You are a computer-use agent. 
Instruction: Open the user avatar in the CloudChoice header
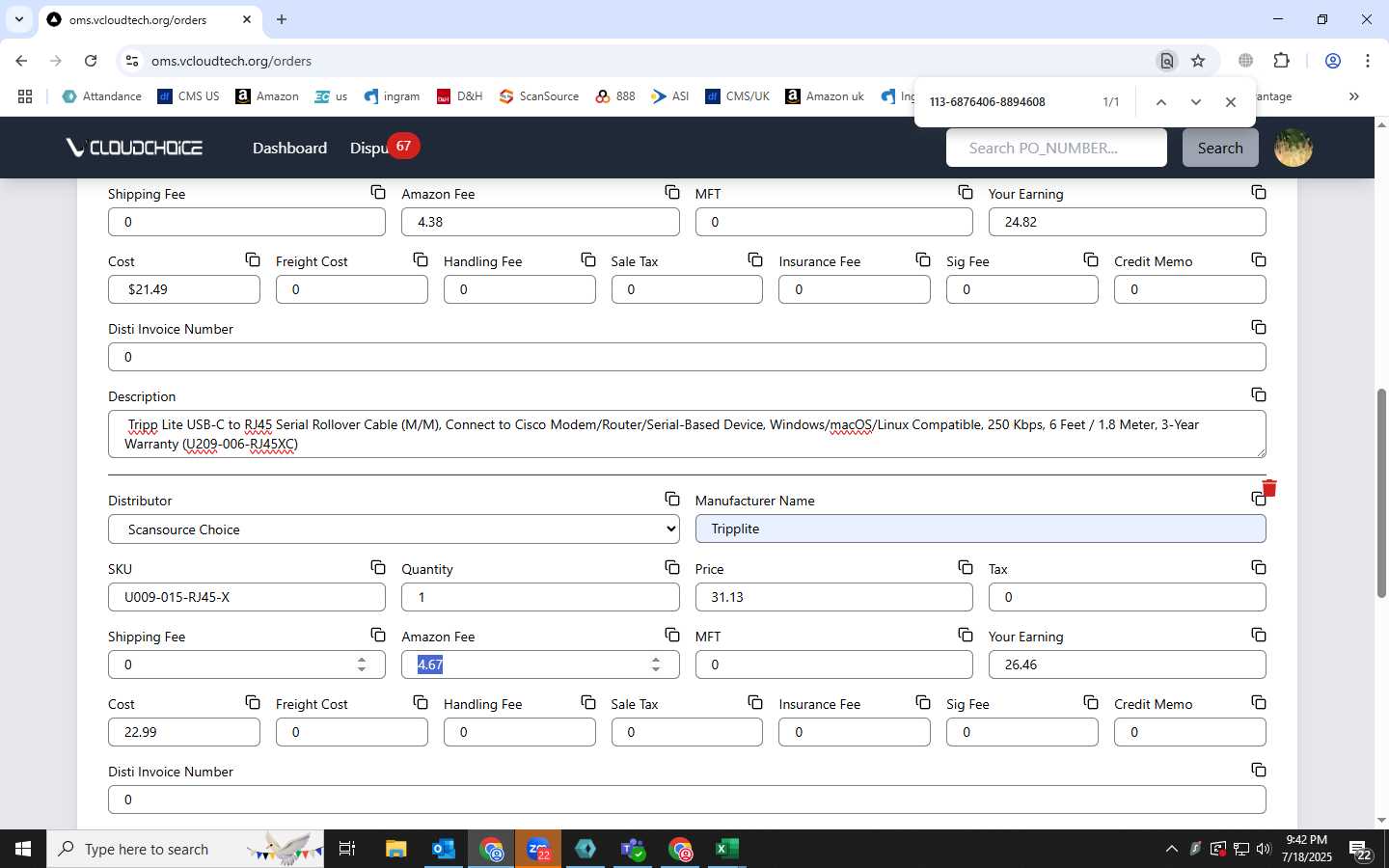[x=1294, y=148]
